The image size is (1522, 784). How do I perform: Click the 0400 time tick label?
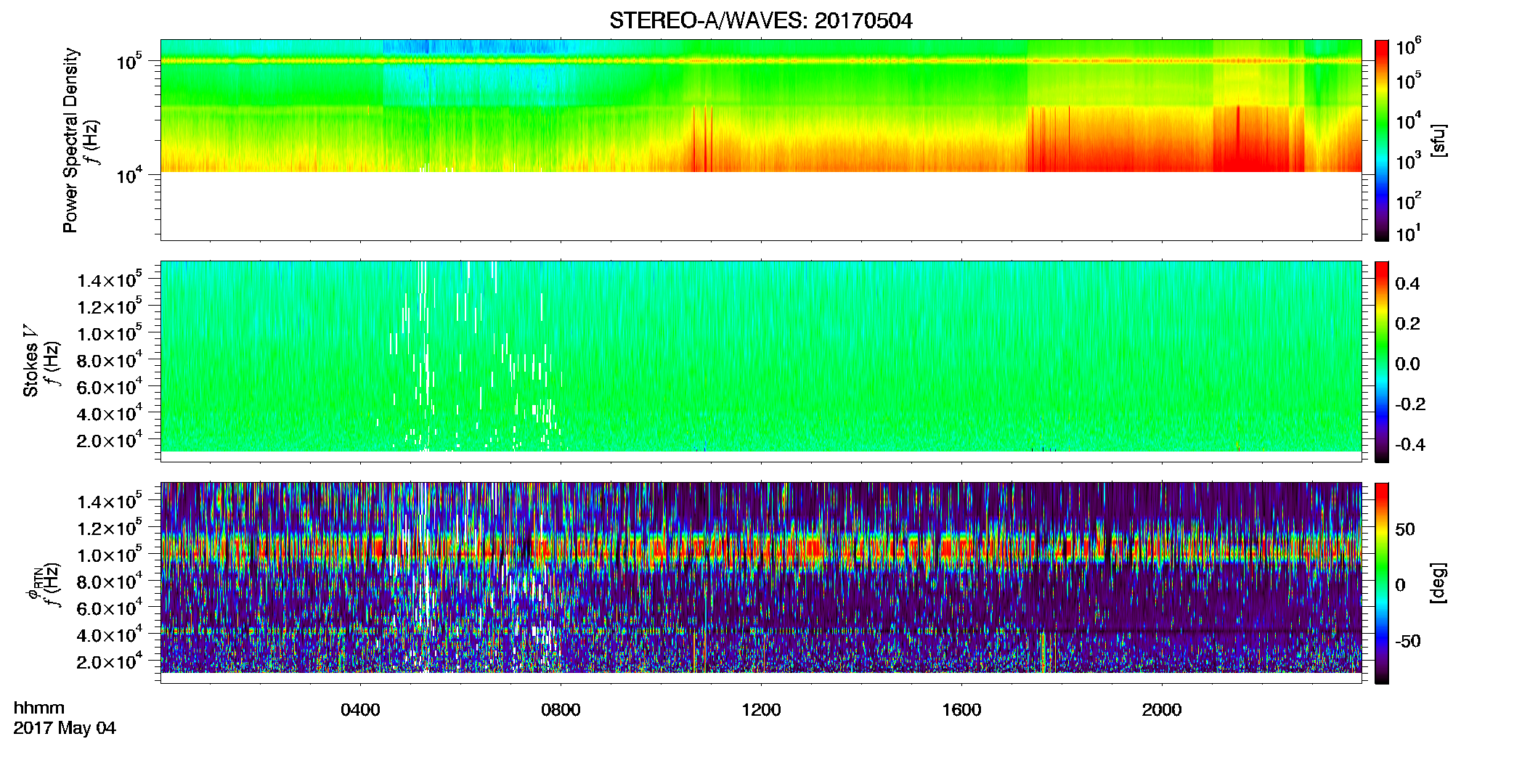tap(360, 710)
